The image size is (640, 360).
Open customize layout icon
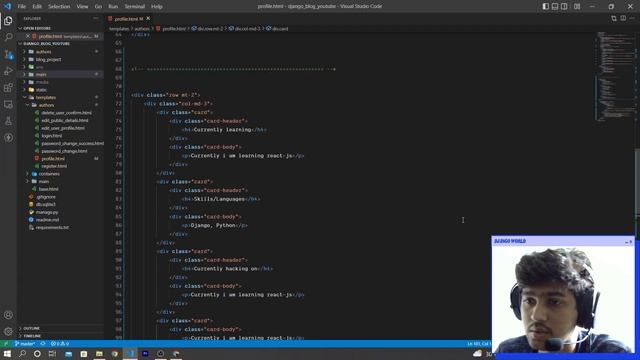click(x=577, y=6)
